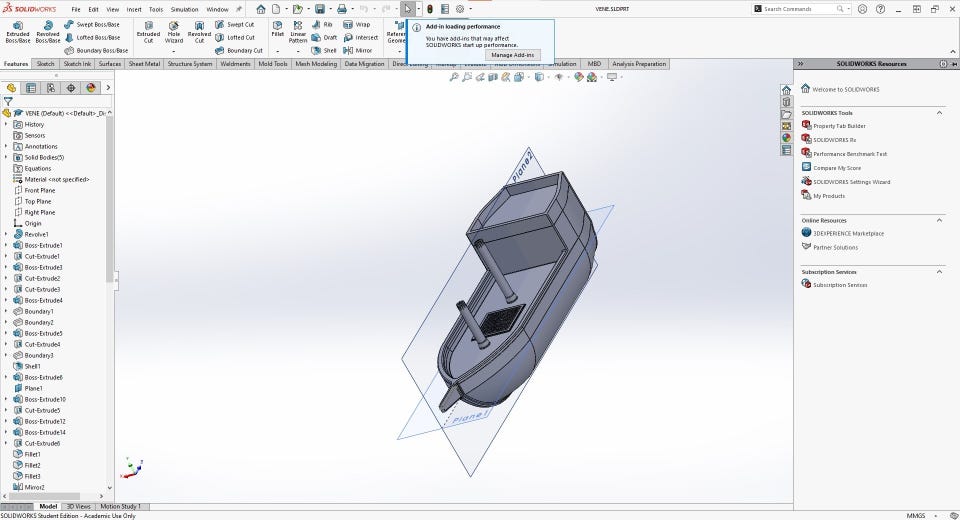960x520 pixels.
Task: Expand the Solid Bodies(5) folder
Action: click(6, 157)
